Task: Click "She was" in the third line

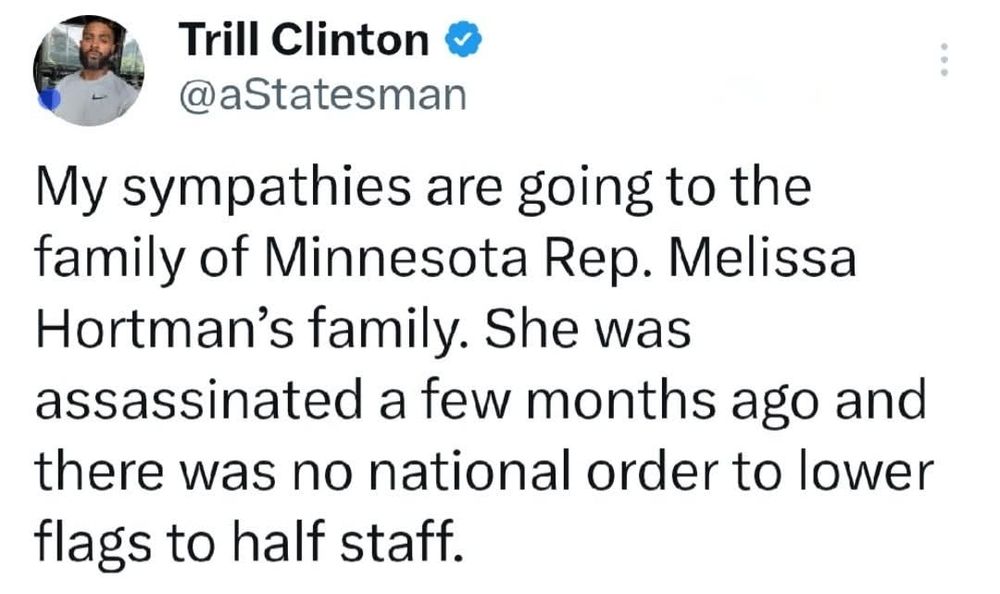Action: pos(591,331)
